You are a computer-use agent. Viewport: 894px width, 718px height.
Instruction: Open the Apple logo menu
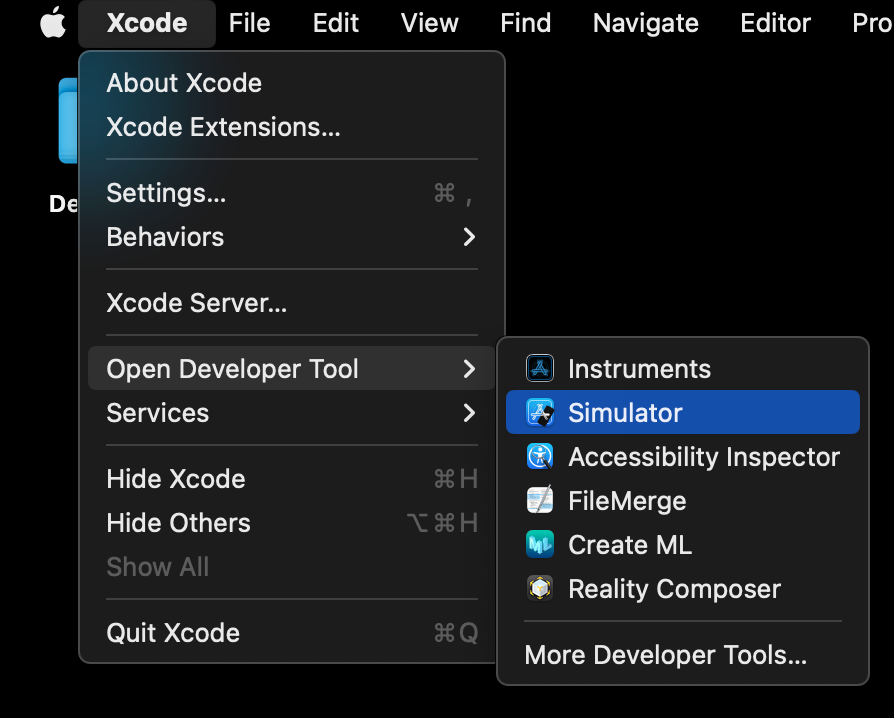52,23
